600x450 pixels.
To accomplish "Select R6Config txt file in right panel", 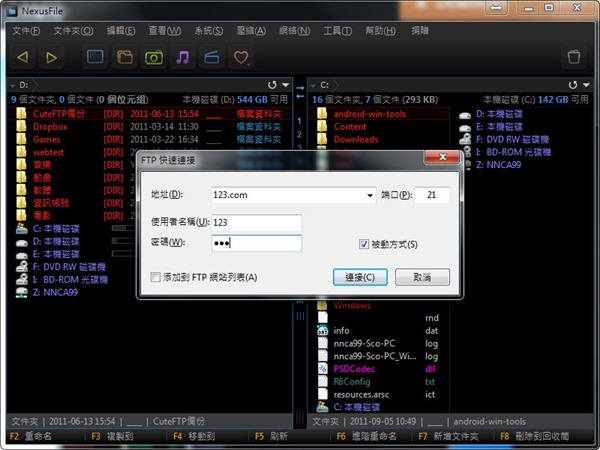I will click(352, 382).
